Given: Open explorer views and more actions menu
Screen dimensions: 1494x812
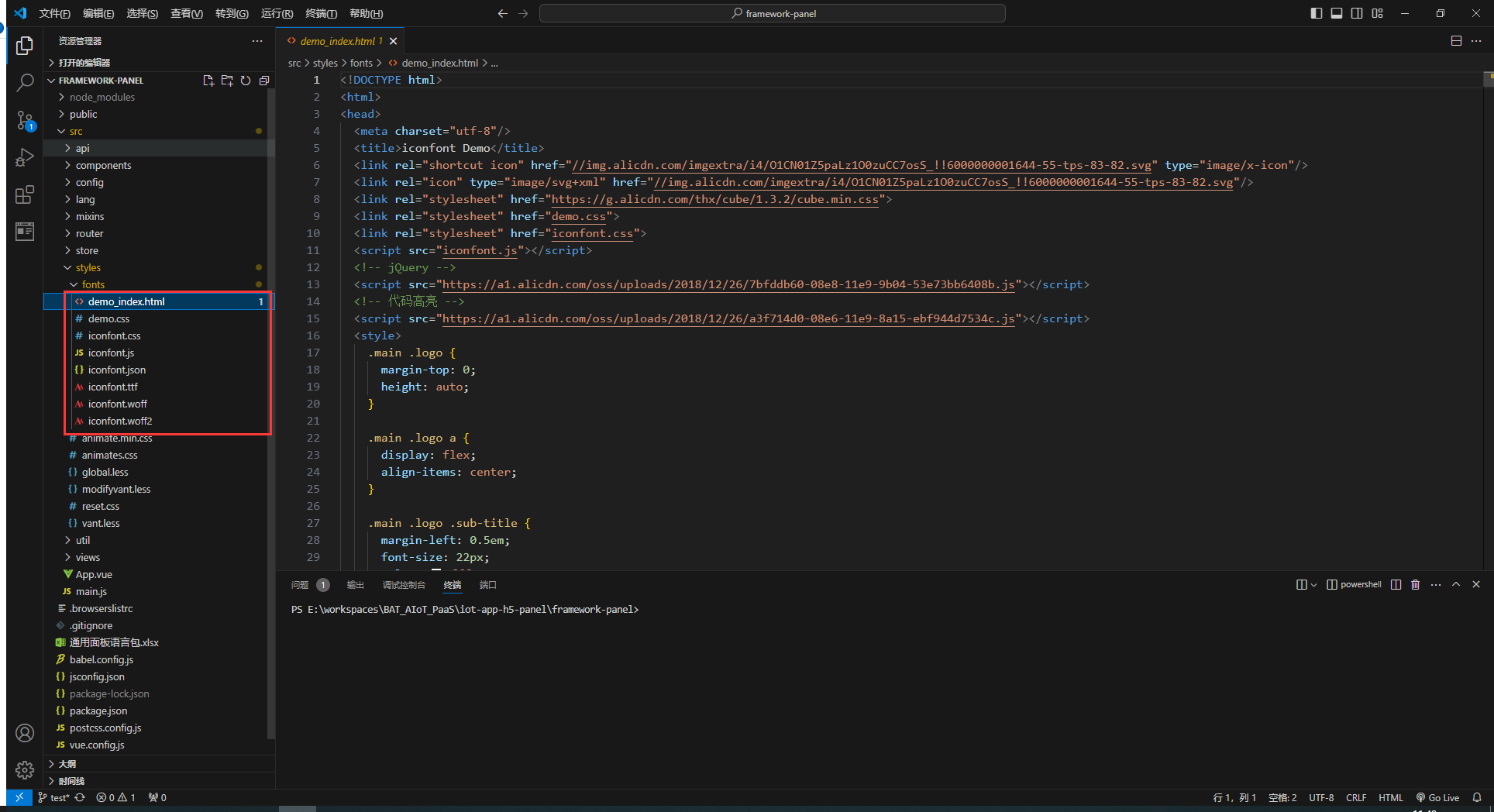Looking at the screenshot, I should (257, 41).
